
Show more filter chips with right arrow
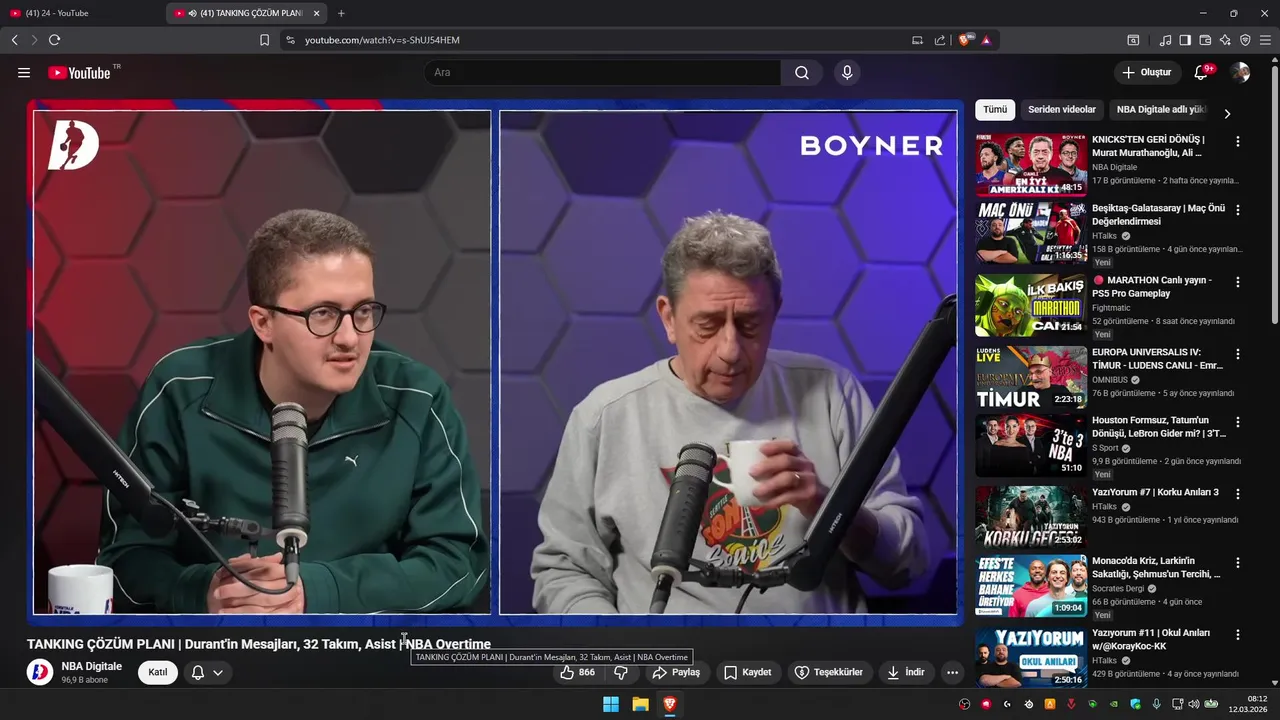pyautogui.click(x=1227, y=113)
